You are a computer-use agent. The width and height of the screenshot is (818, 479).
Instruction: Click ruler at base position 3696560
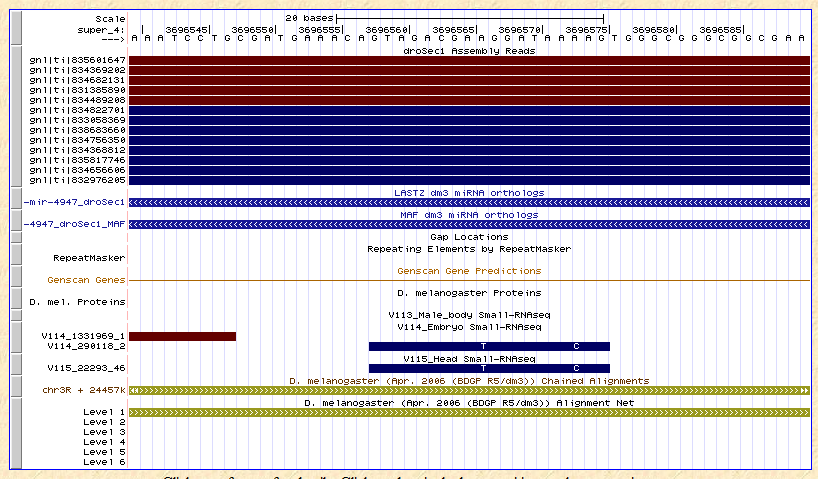tap(386, 29)
